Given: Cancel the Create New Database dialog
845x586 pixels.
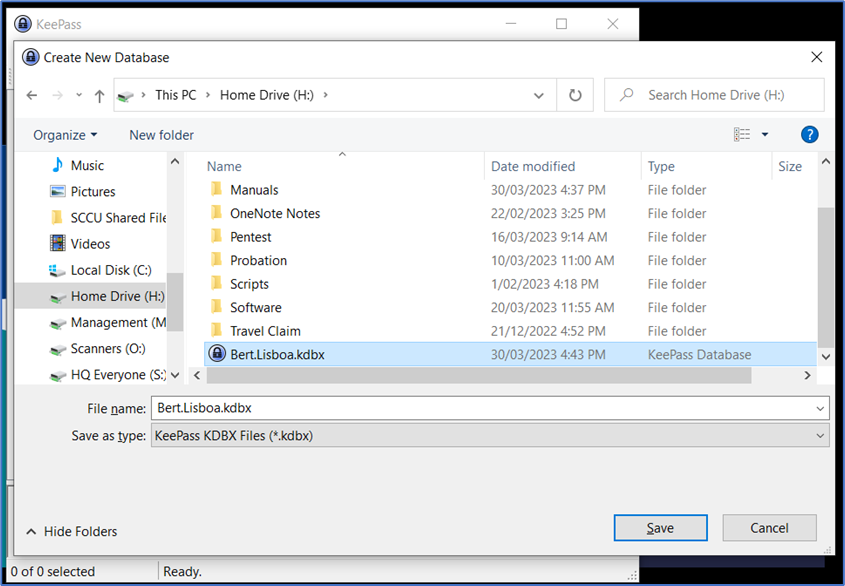Looking at the screenshot, I should [769, 528].
